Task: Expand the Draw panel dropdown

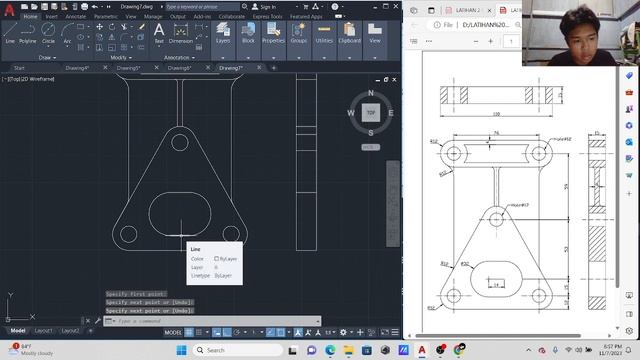Action: (47, 58)
